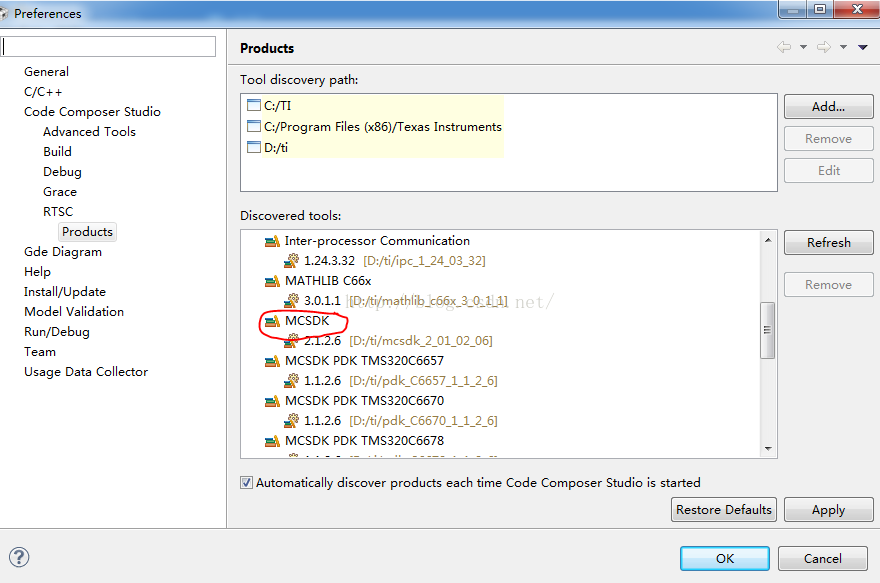Click Refresh discovered tools button
880x583 pixels.
pos(828,242)
